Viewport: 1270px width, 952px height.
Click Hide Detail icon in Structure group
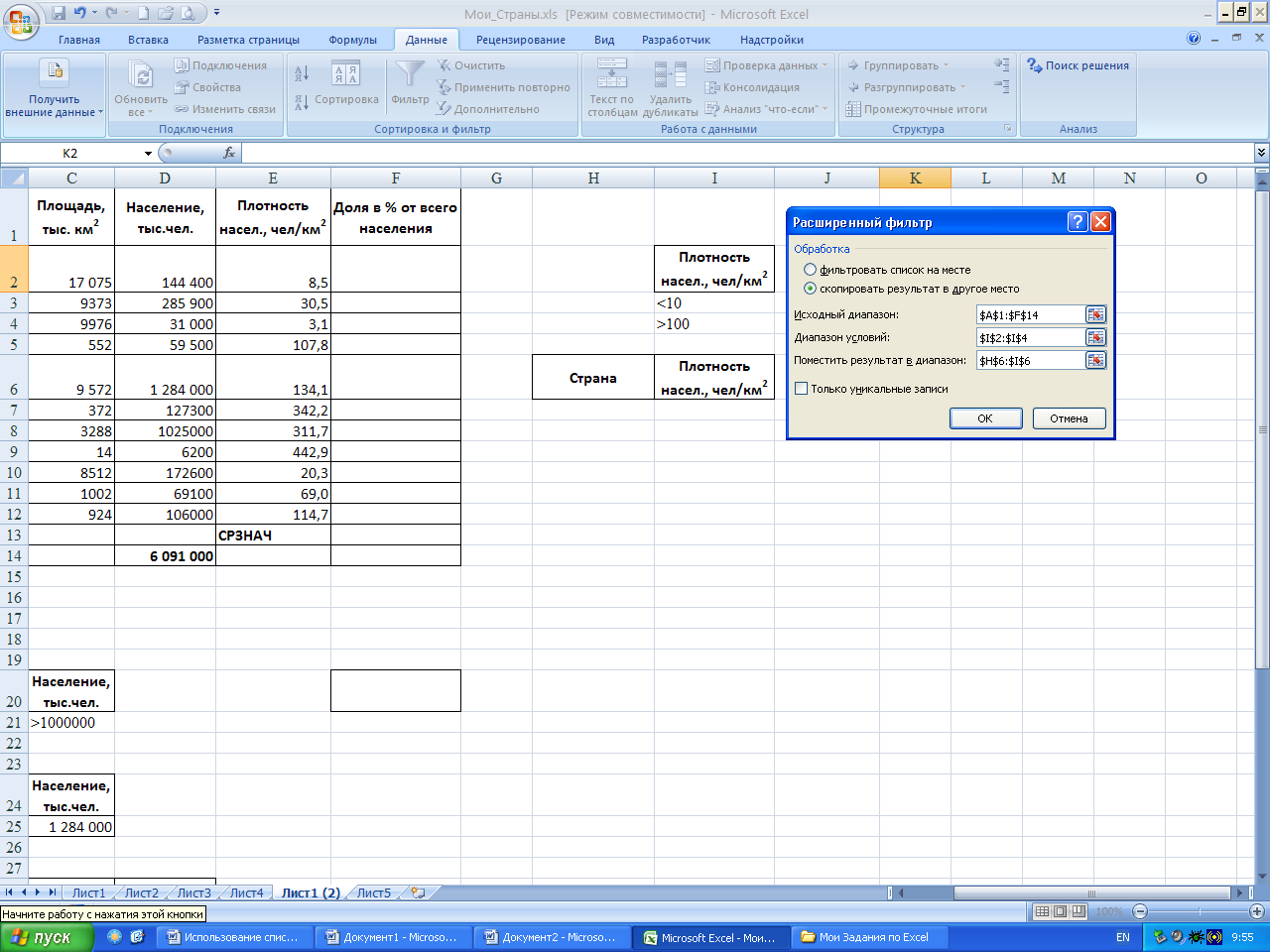(x=1002, y=87)
